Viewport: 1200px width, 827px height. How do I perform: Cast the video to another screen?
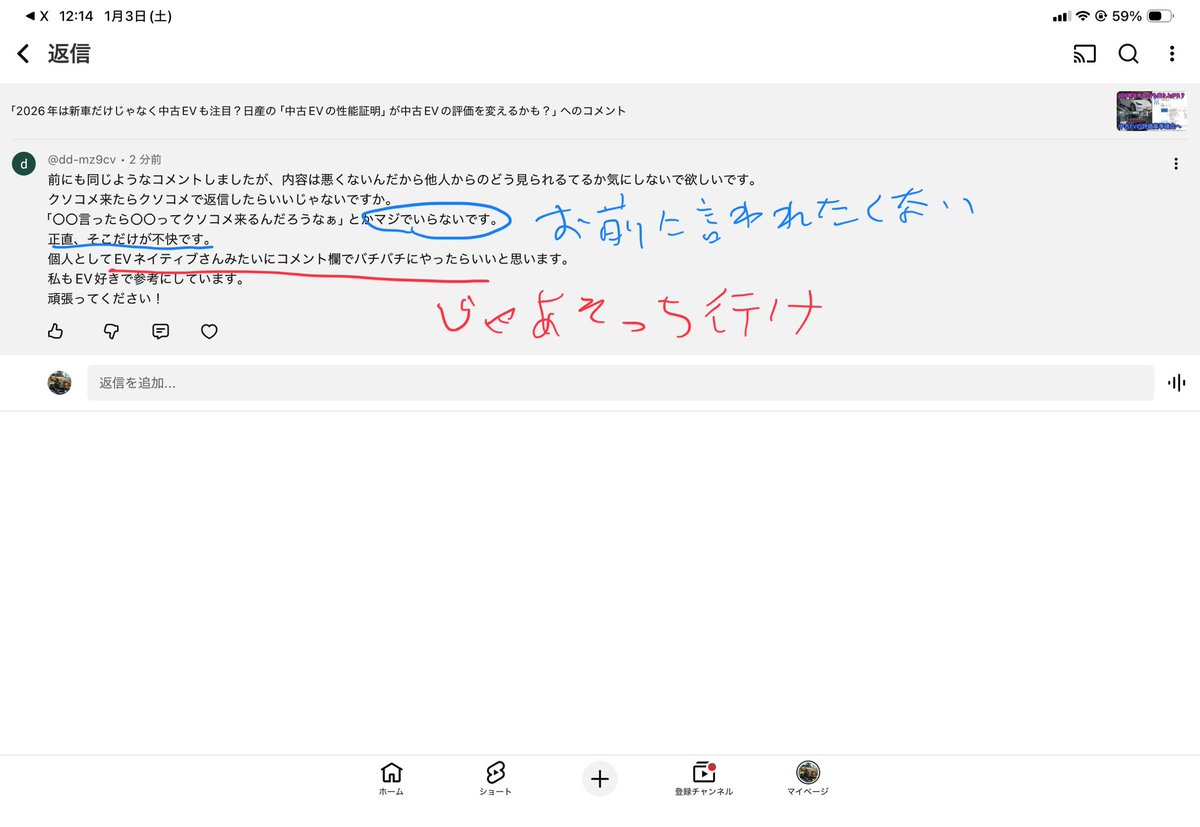(1084, 55)
